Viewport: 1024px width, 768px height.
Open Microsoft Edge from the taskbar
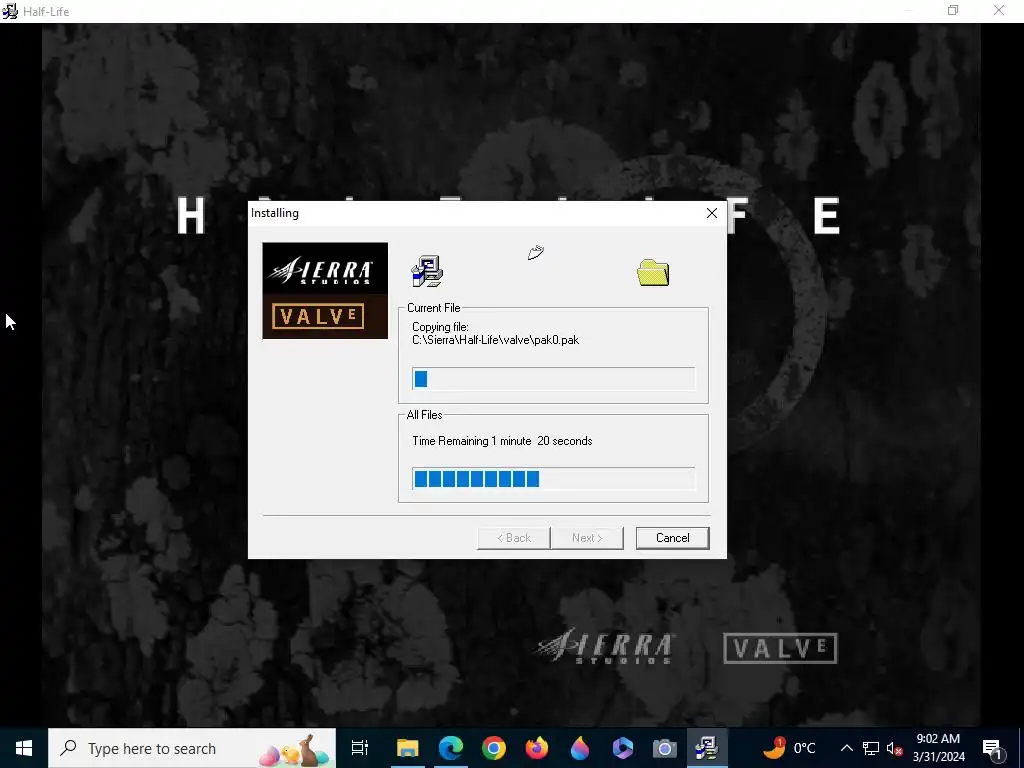451,748
